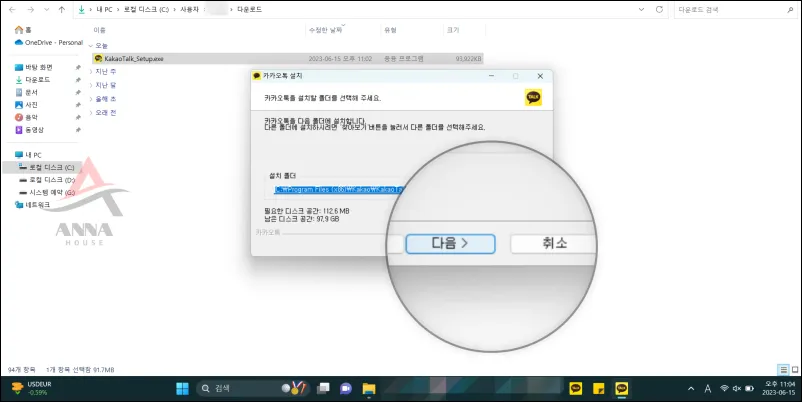
Task: Open the Windows Start menu
Action: [x=182, y=389]
